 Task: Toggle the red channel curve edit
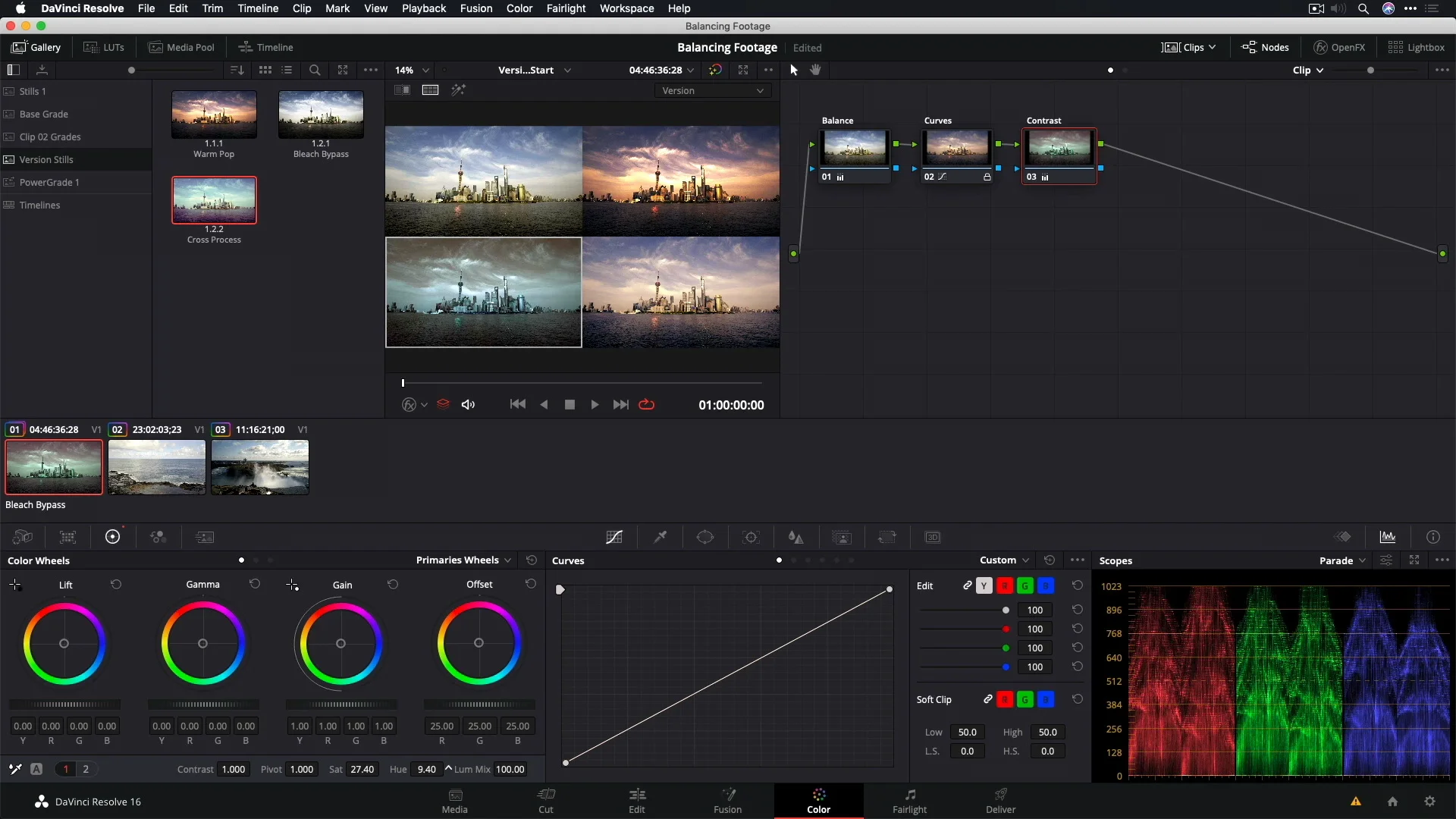(1005, 585)
